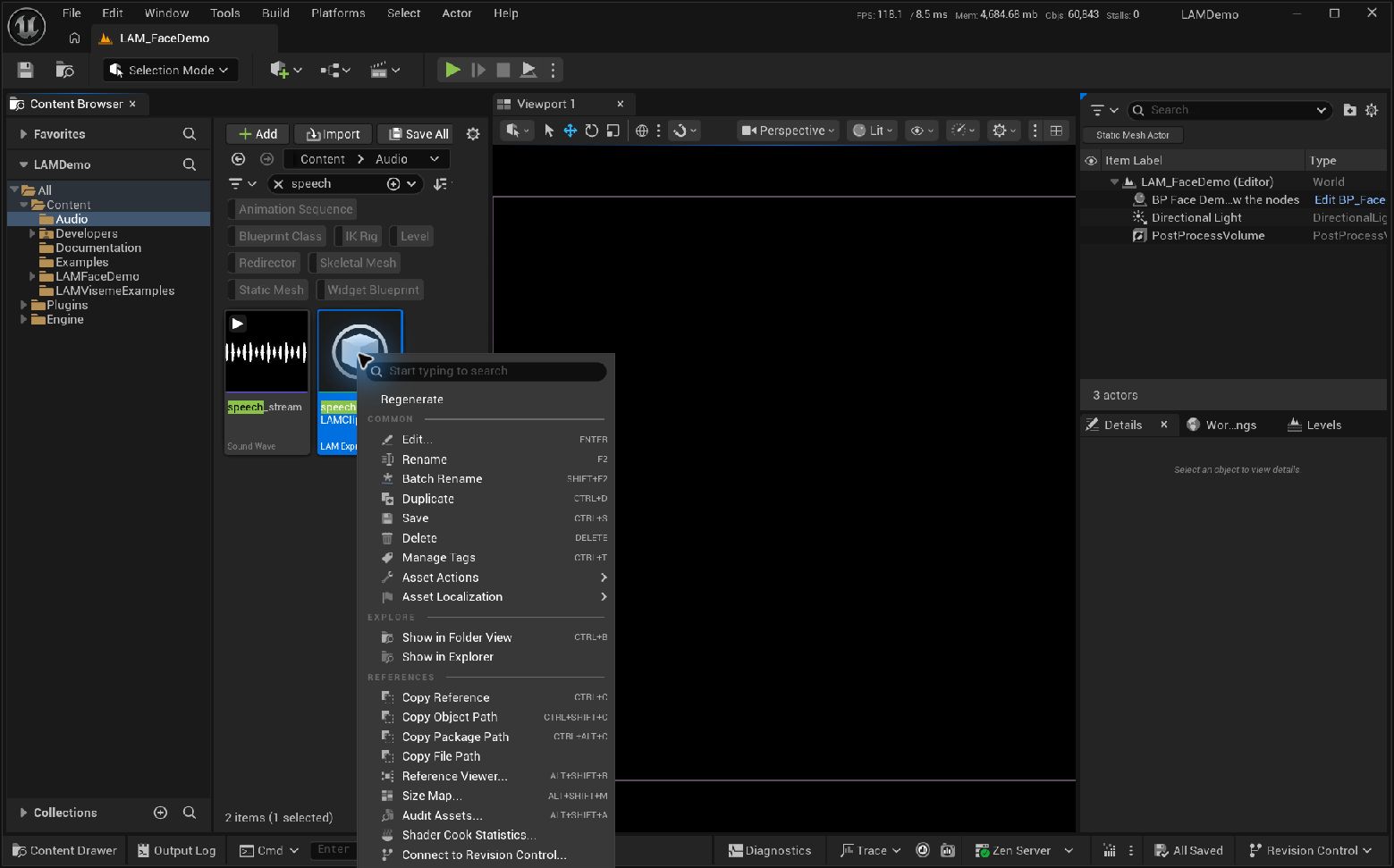Add a new collection with plus icon
Viewport: 1394px width, 868px height.
161,813
